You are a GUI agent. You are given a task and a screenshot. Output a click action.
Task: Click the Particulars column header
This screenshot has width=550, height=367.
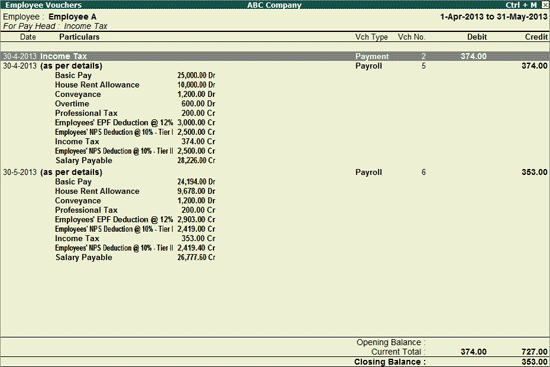[79, 37]
